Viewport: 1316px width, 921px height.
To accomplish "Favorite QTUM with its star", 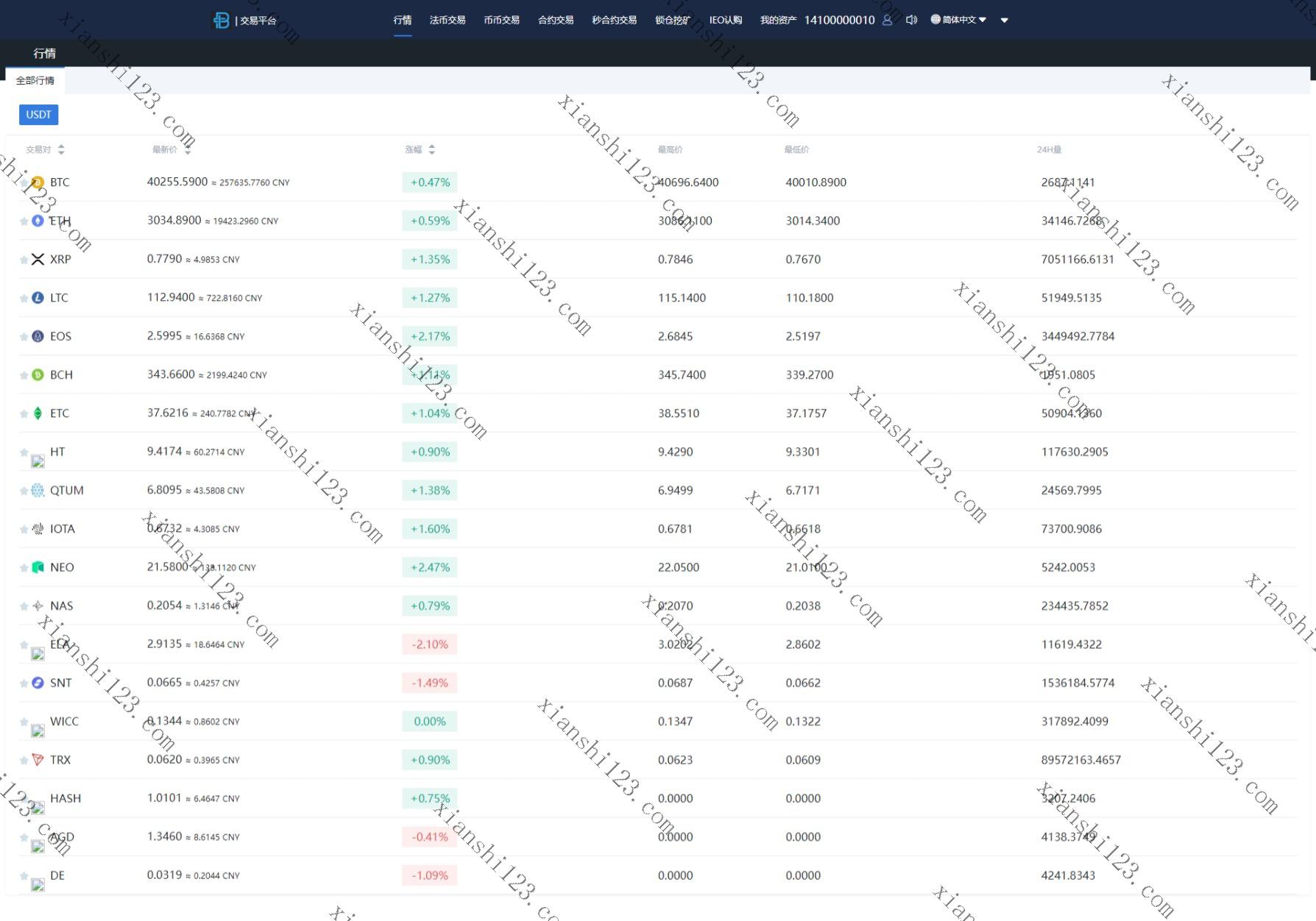I will [24, 491].
